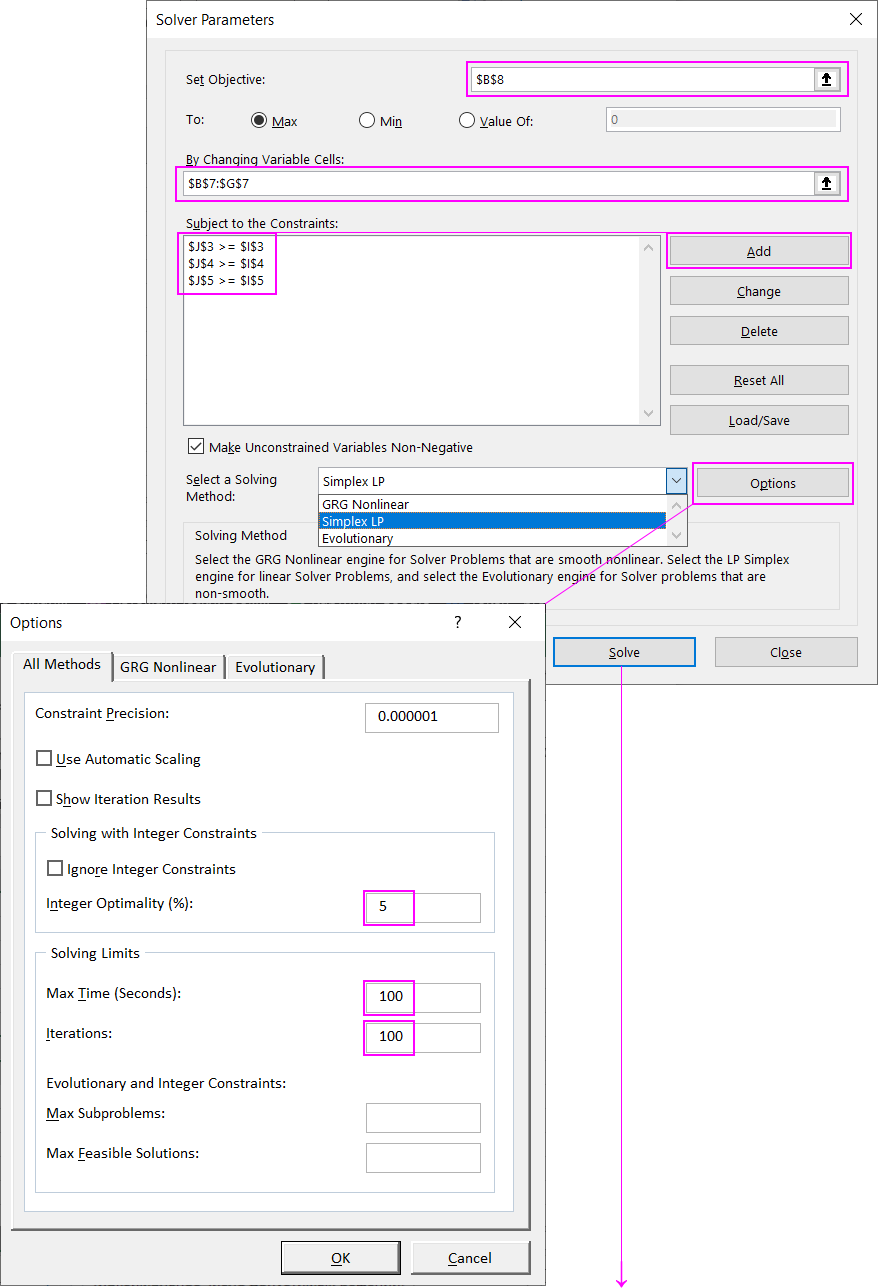Viewport: 878px width, 1288px height.
Task: Click inside the Constraint Precision field
Action: coord(431,717)
